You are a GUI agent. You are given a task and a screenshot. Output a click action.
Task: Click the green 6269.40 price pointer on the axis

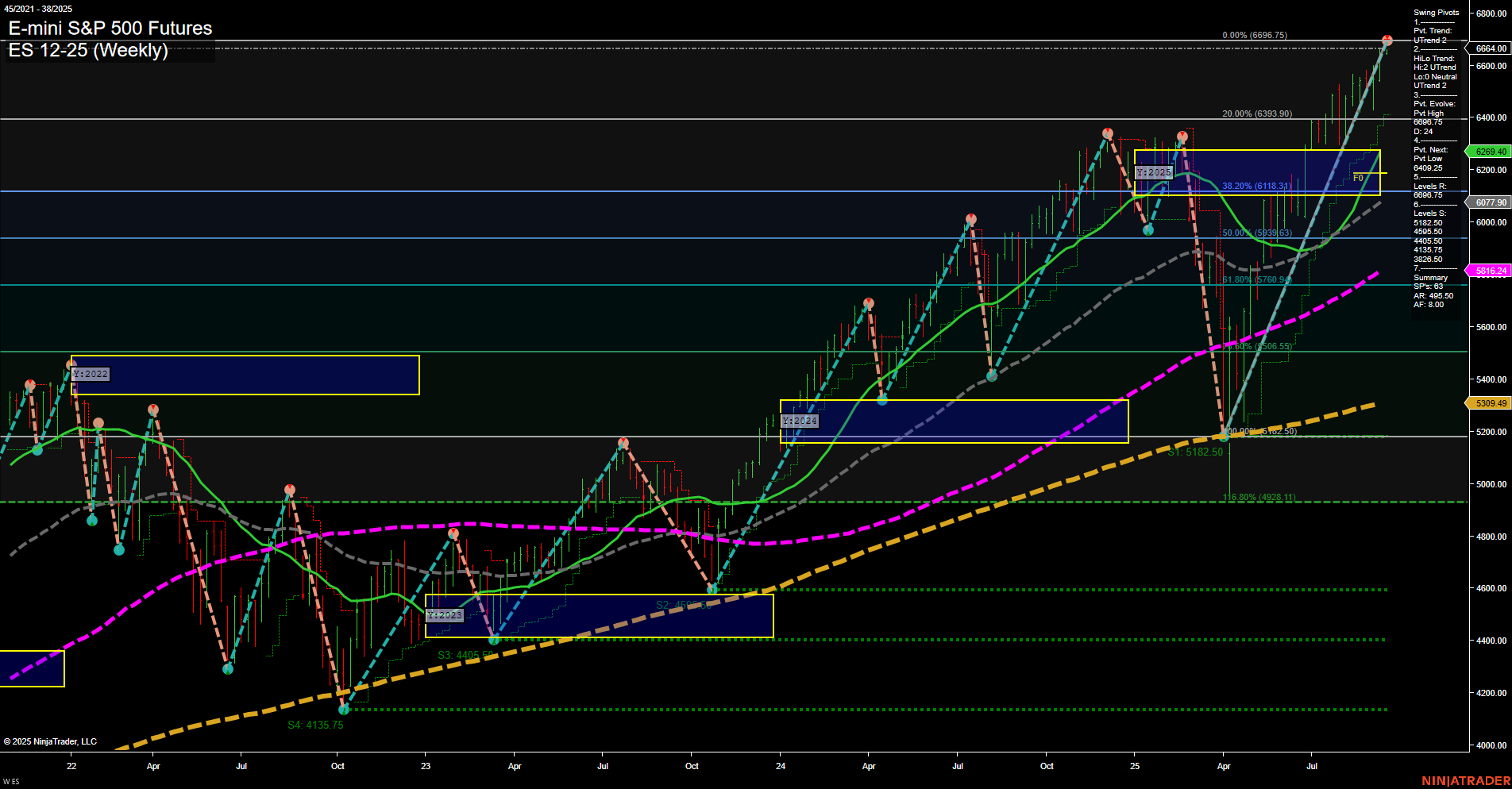pyautogui.click(x=1490, y=151)
